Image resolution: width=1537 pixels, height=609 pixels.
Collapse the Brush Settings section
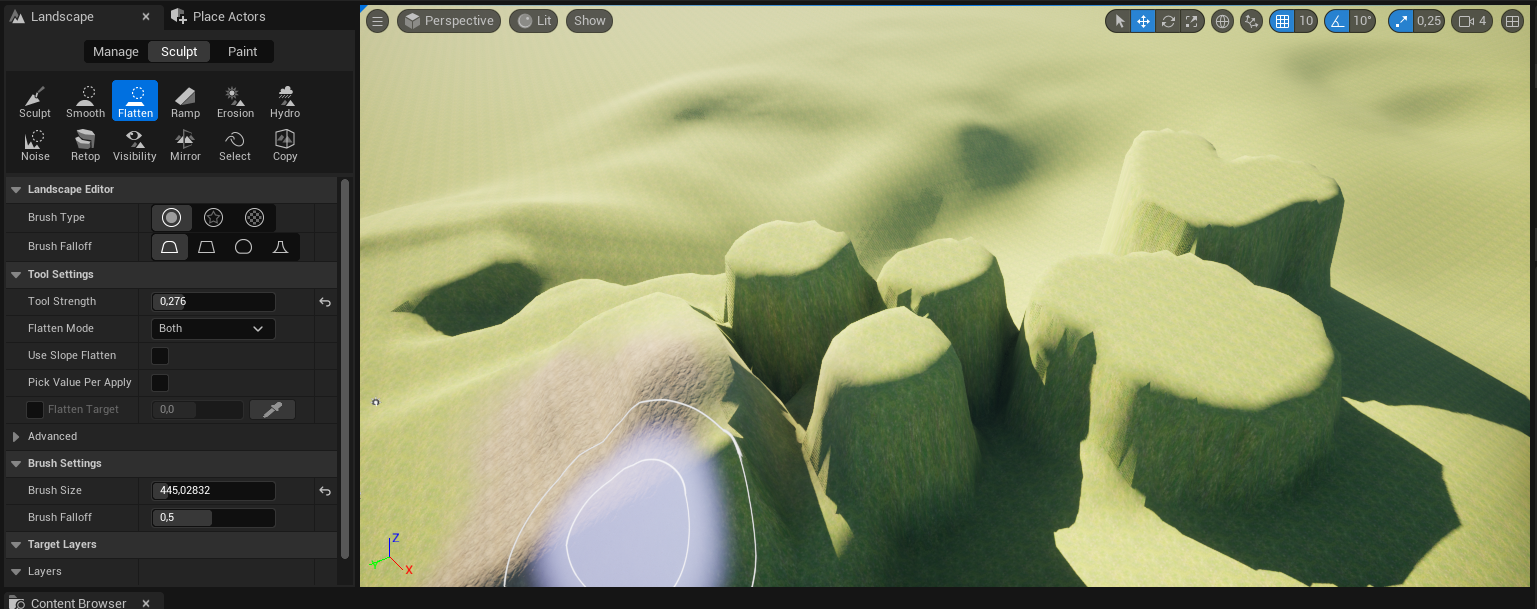(x=16, y=464)
